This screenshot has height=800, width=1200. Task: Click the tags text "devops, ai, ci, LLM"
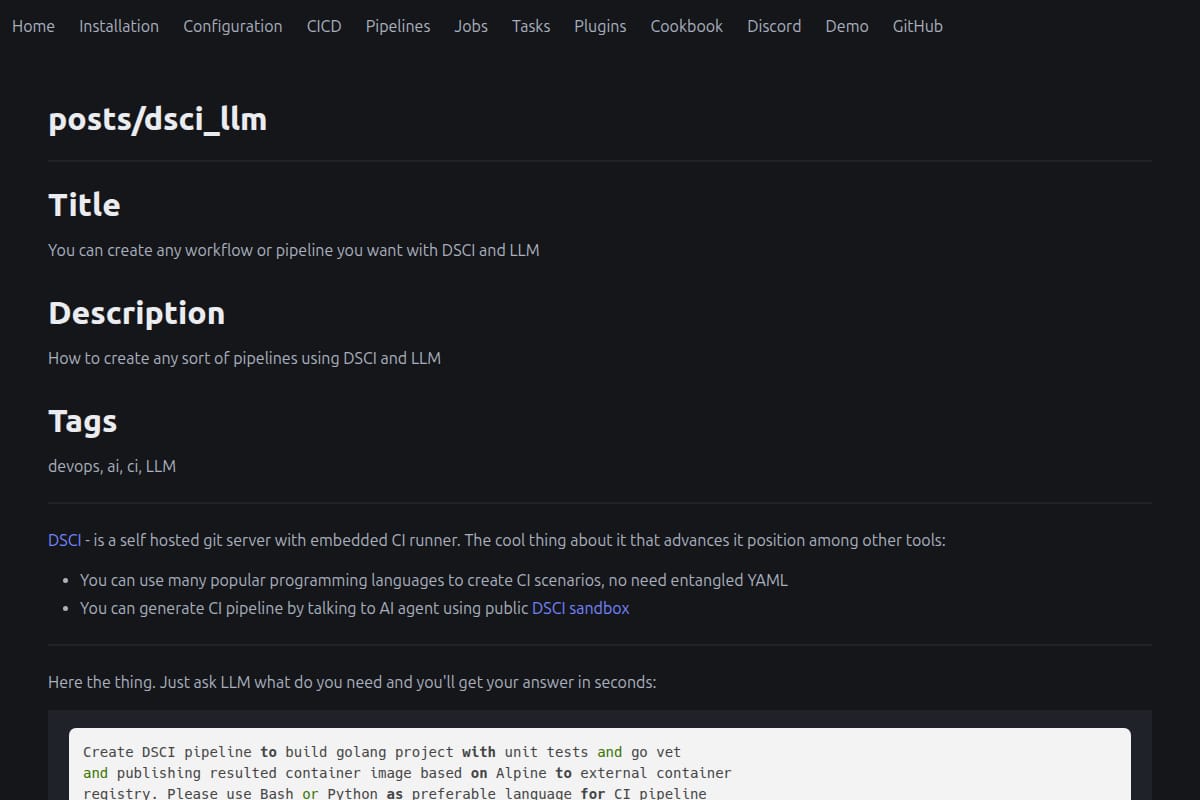[112, 466]
